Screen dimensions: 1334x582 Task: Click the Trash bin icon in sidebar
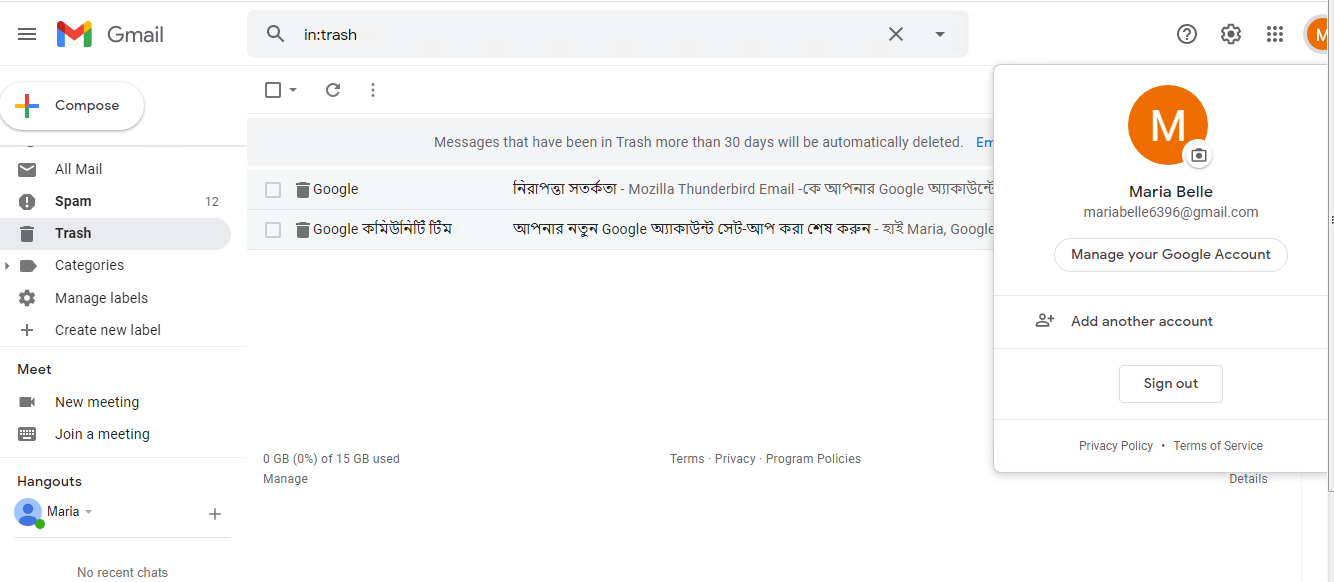point(27,233)
